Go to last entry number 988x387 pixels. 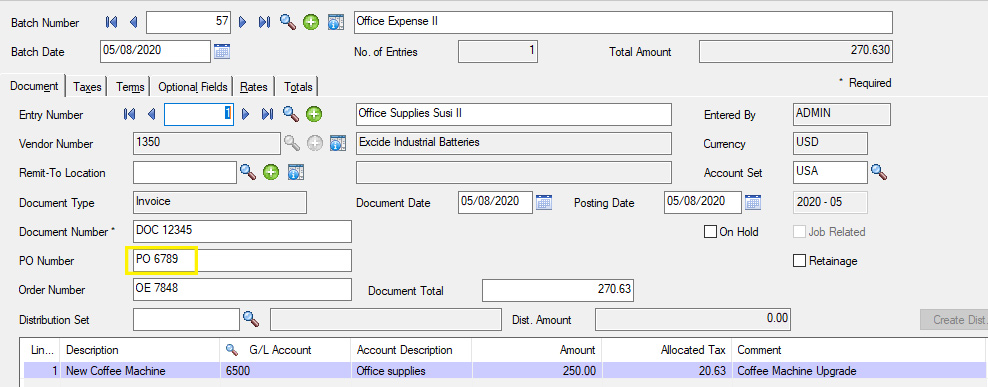267,114
